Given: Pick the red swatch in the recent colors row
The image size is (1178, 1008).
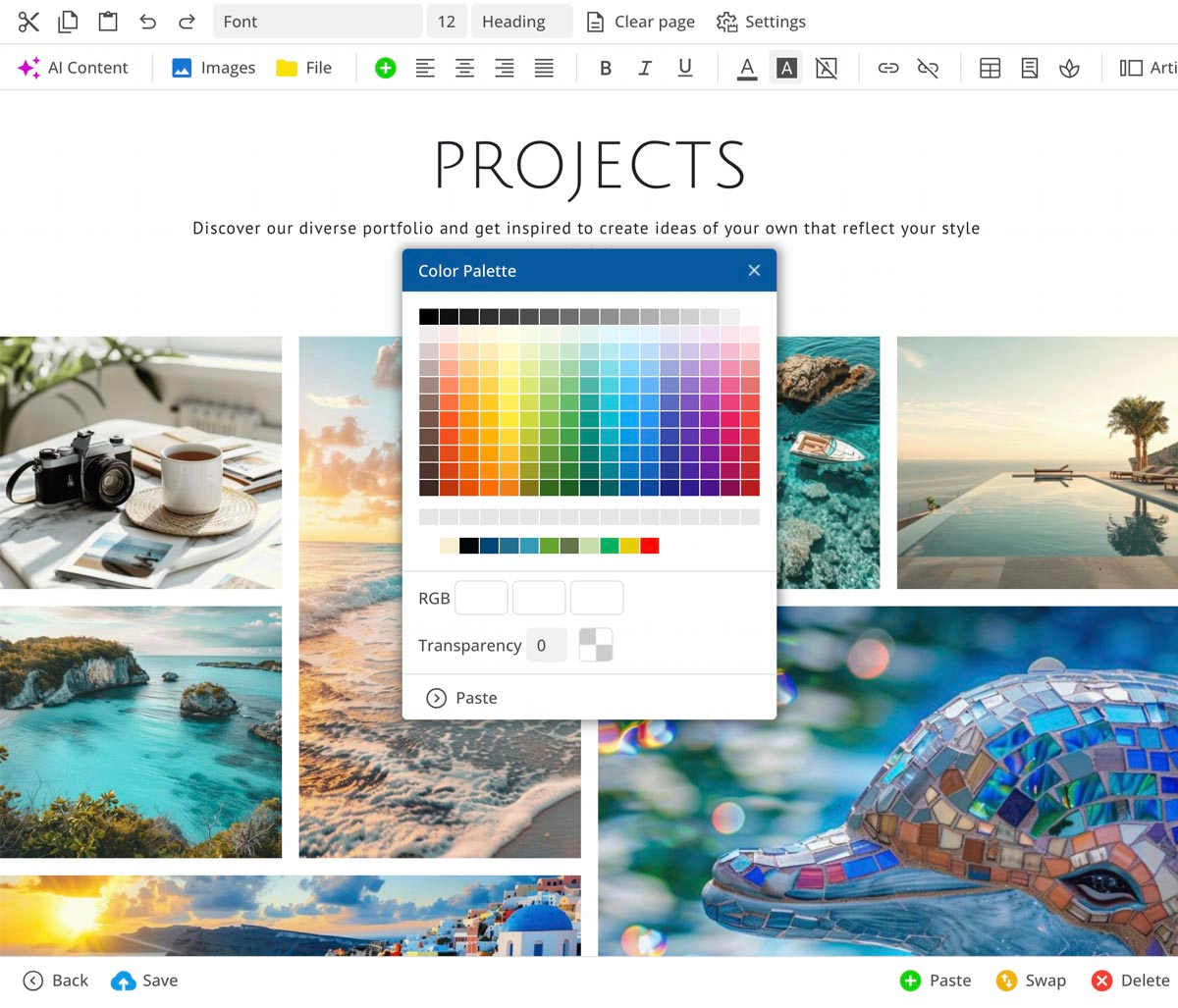Looking at the screenshot, I should 650,546.
